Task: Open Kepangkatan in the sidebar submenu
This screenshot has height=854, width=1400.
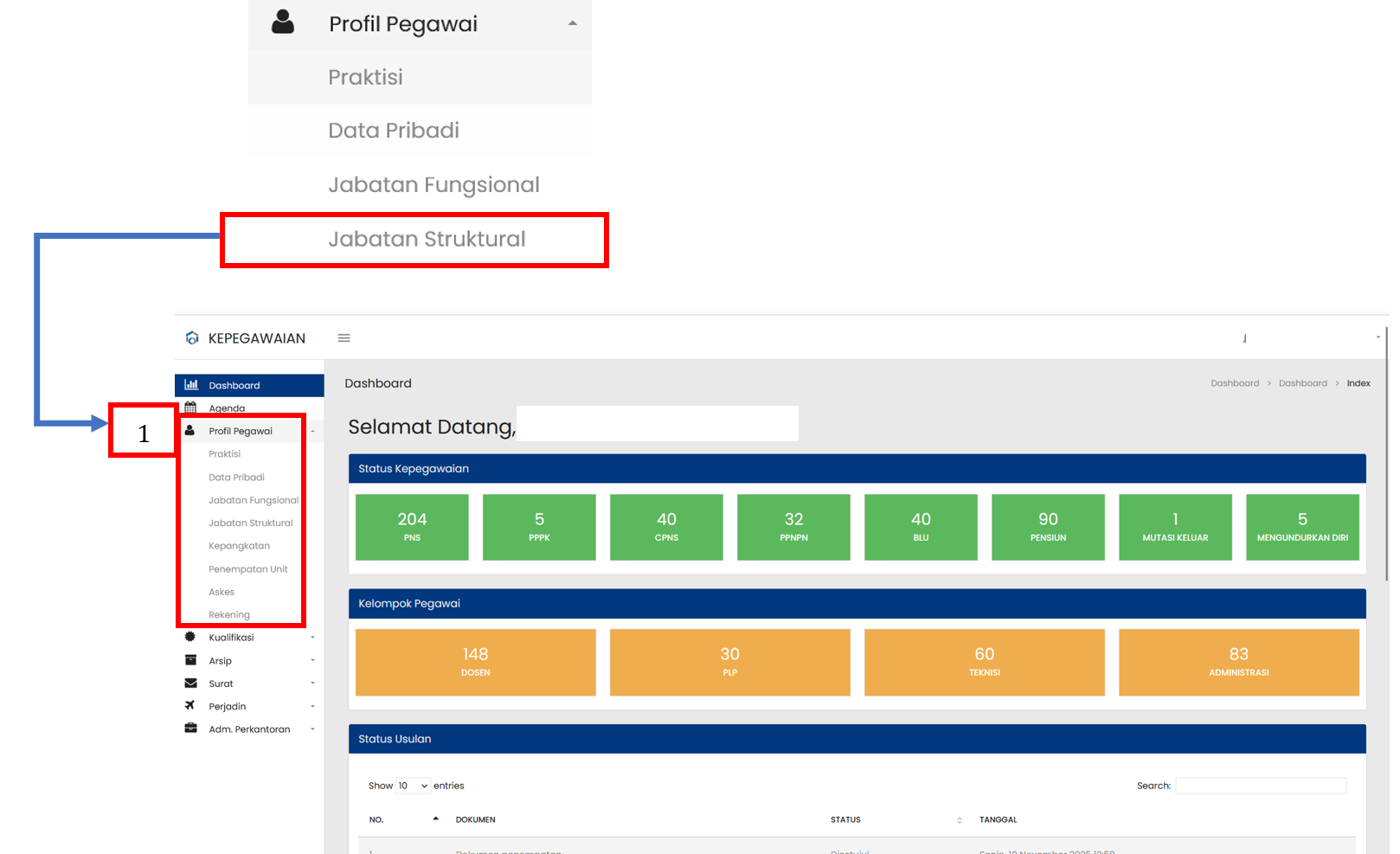Action: [239, 546]
